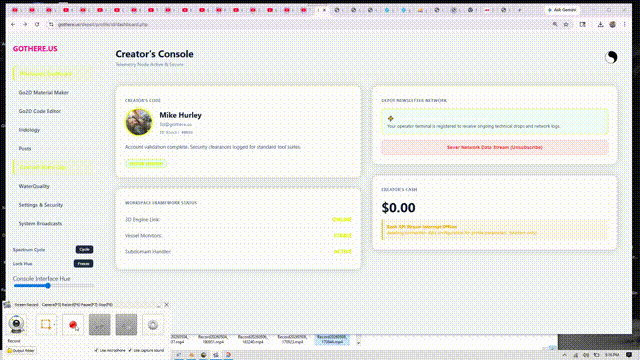The width and height of the screenshot is (640, 360).
Task: Open recorder settings gear icon
Action: coord(153,325)
